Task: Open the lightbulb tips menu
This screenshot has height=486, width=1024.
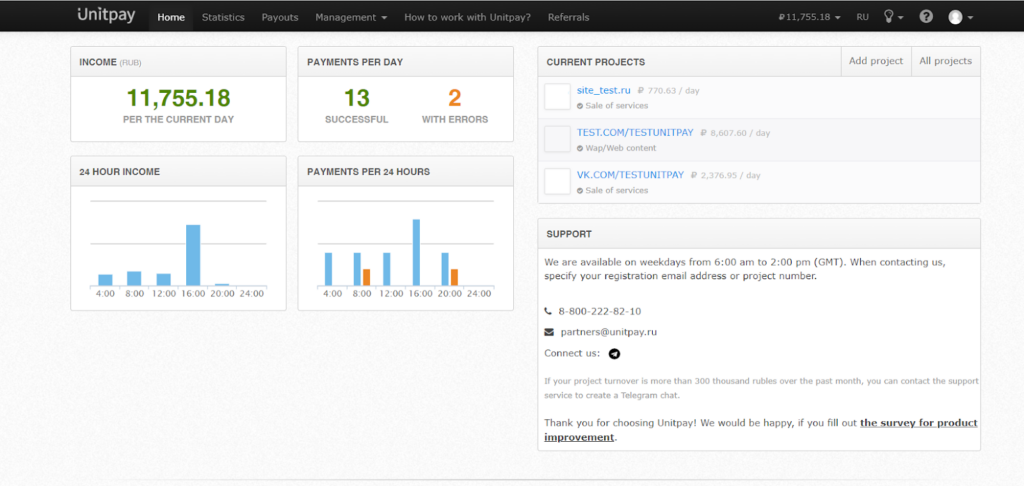Action: pyautogui.click(x=893, y=17)
